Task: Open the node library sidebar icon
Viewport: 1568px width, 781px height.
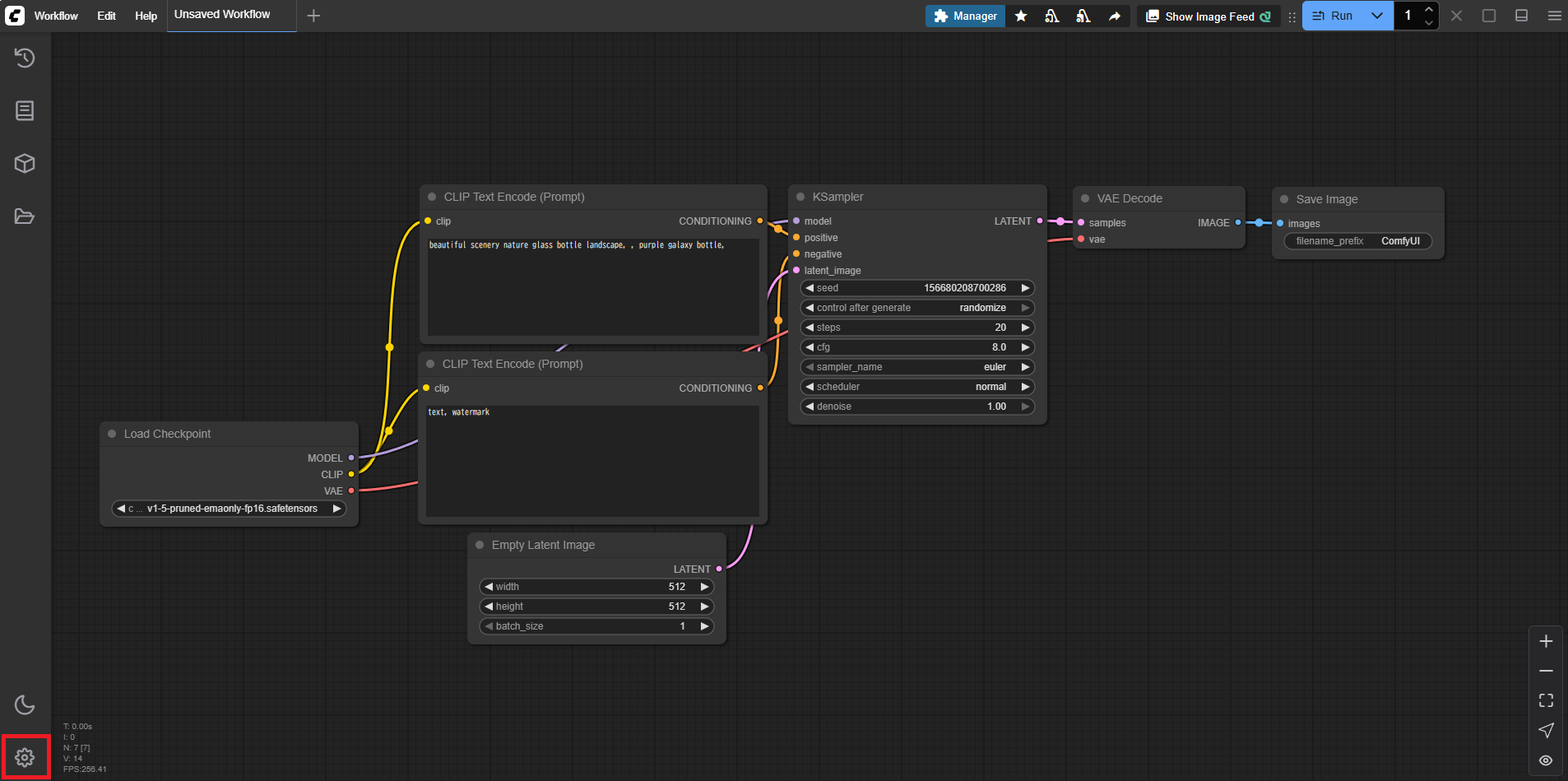Action: [x=25, y=111]
